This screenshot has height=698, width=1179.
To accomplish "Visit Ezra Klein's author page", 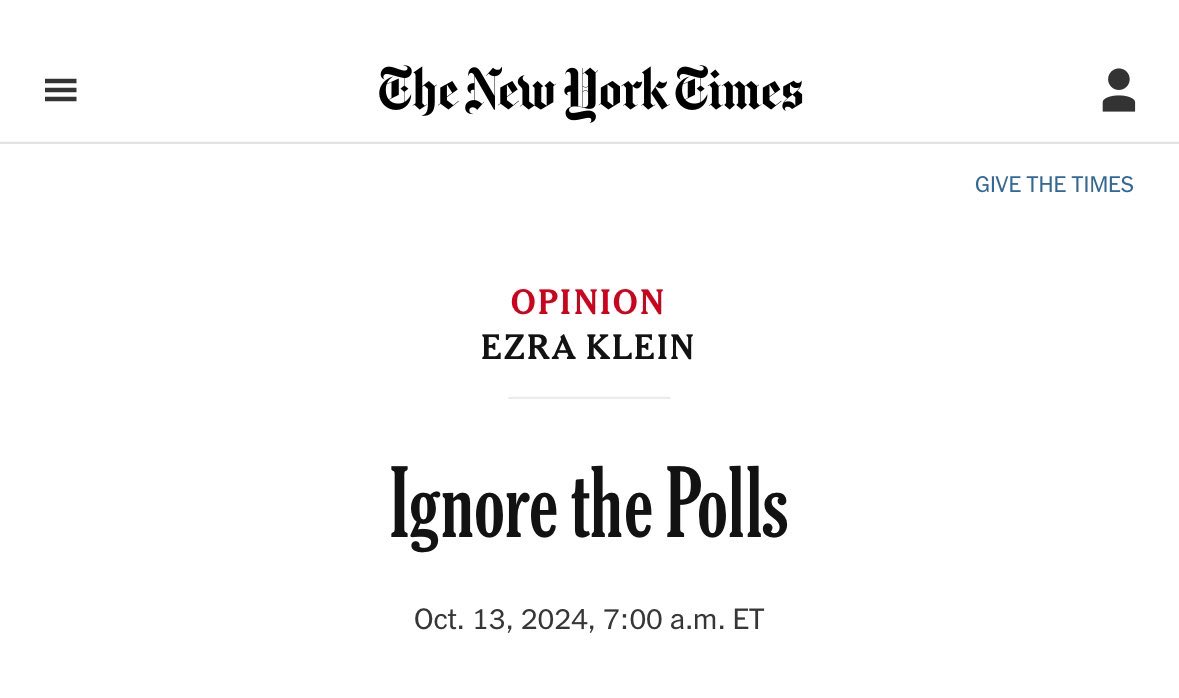I will [588, 348].
